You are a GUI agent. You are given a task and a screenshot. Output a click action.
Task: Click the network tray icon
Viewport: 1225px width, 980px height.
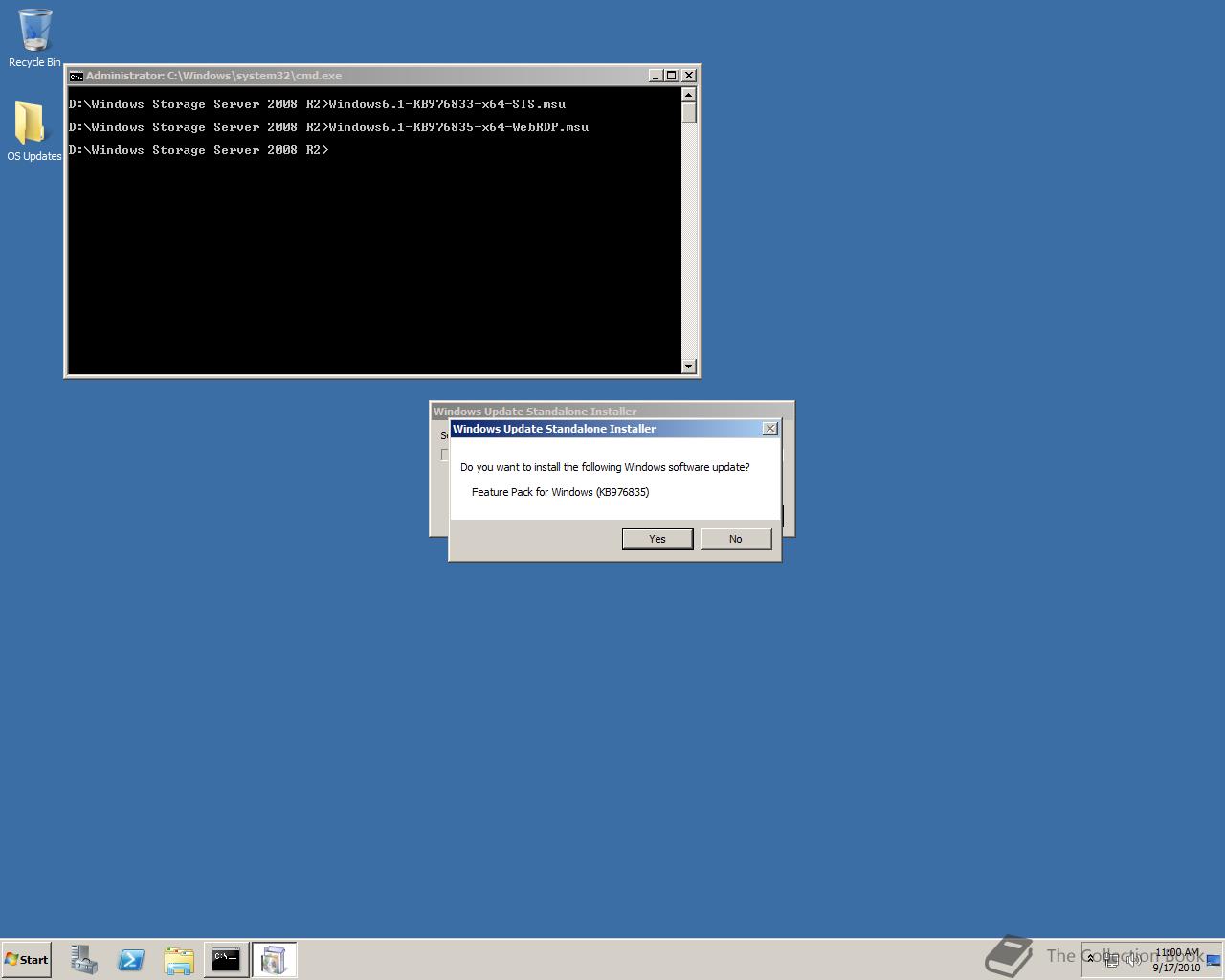click(1112, 960)
